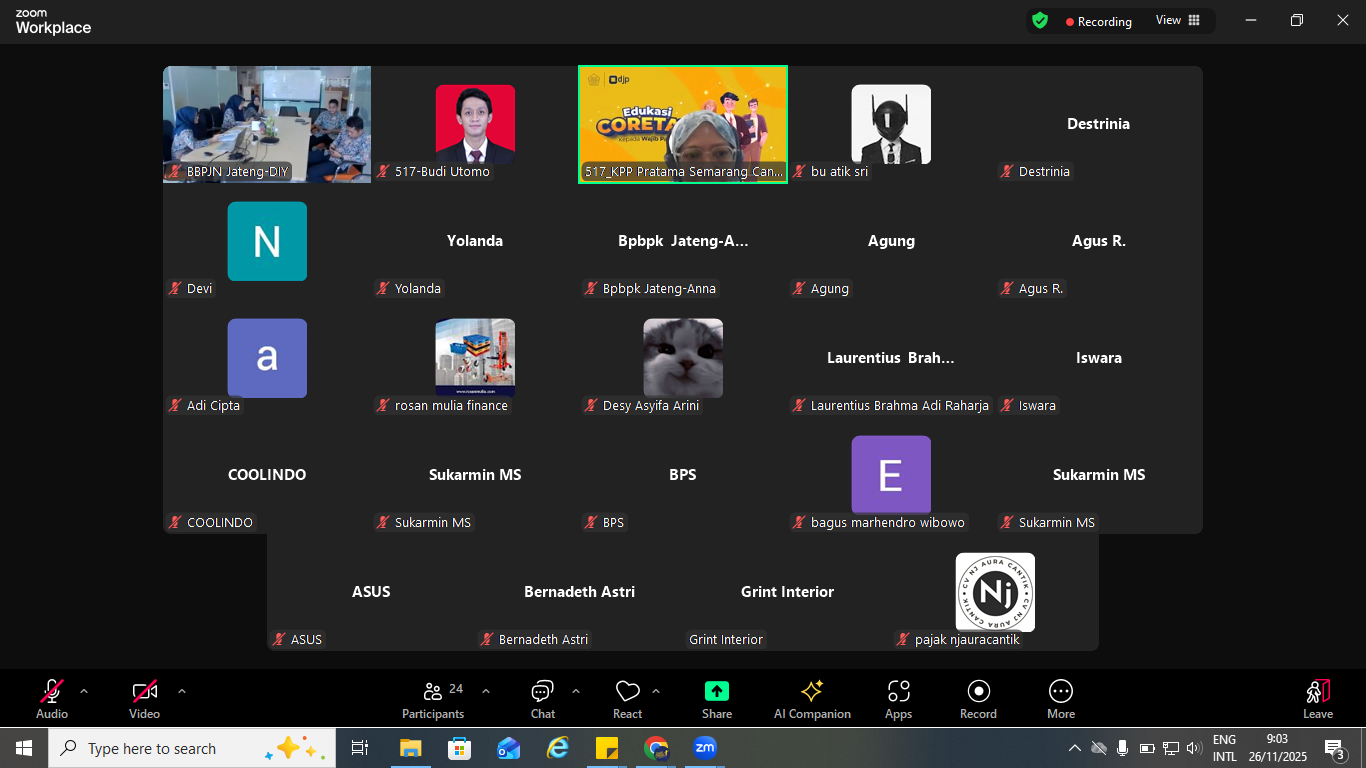Open the More options icon
This screenshot has width=1366, height=768.
[1061, 692]
